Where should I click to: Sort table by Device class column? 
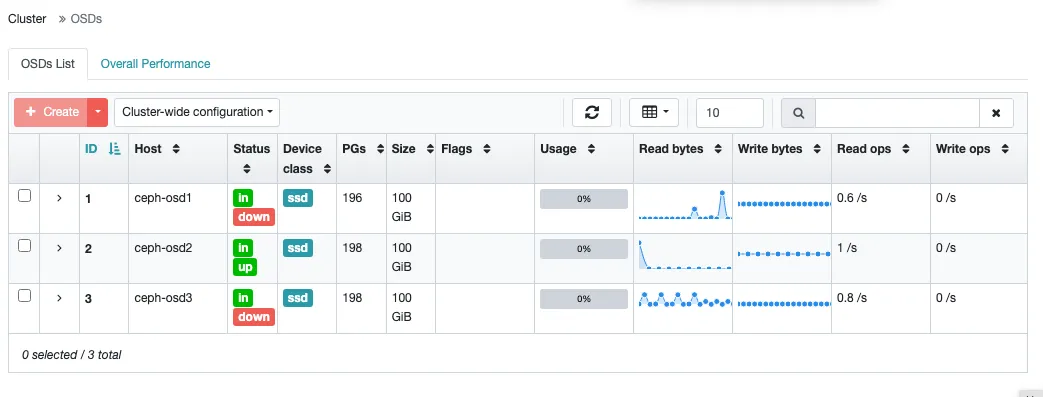pyautogui.click(x=327, y=169)
